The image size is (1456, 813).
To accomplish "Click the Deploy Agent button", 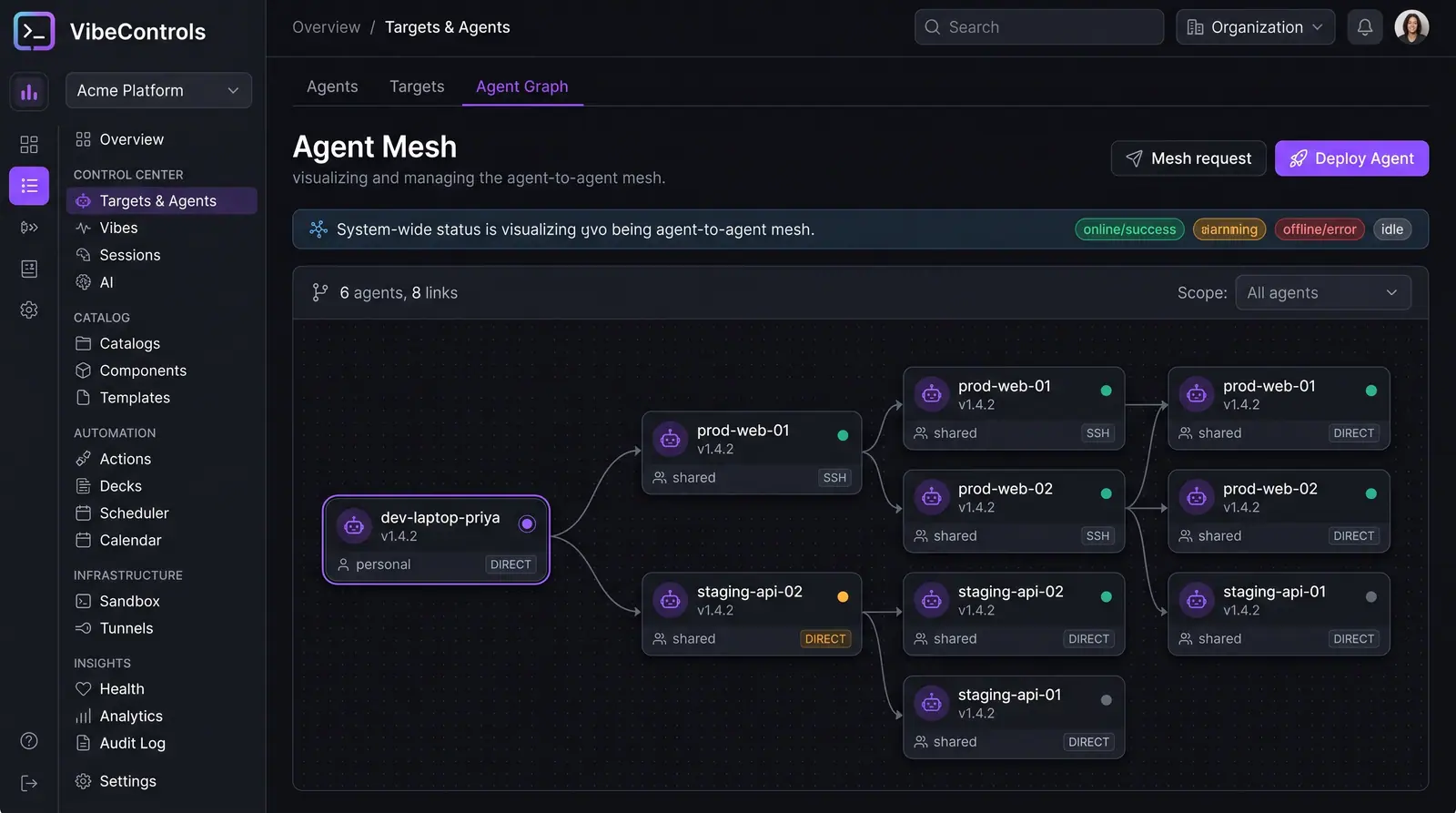I will 1351,158.
